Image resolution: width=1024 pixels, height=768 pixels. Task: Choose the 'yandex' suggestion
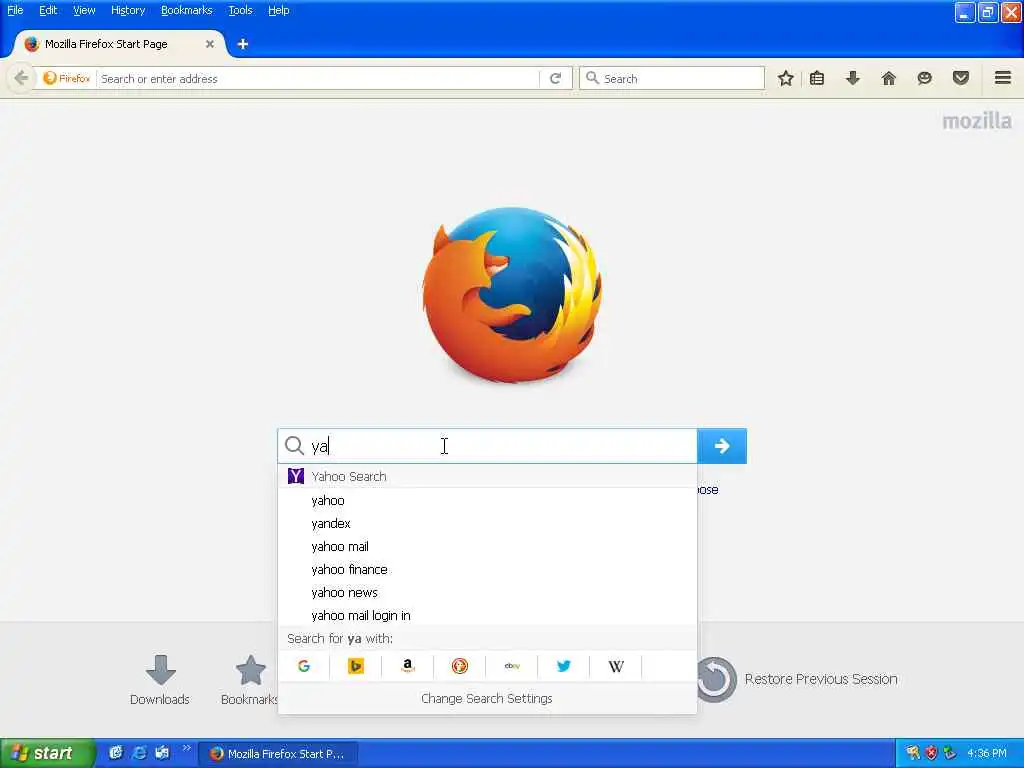point(488,523)
